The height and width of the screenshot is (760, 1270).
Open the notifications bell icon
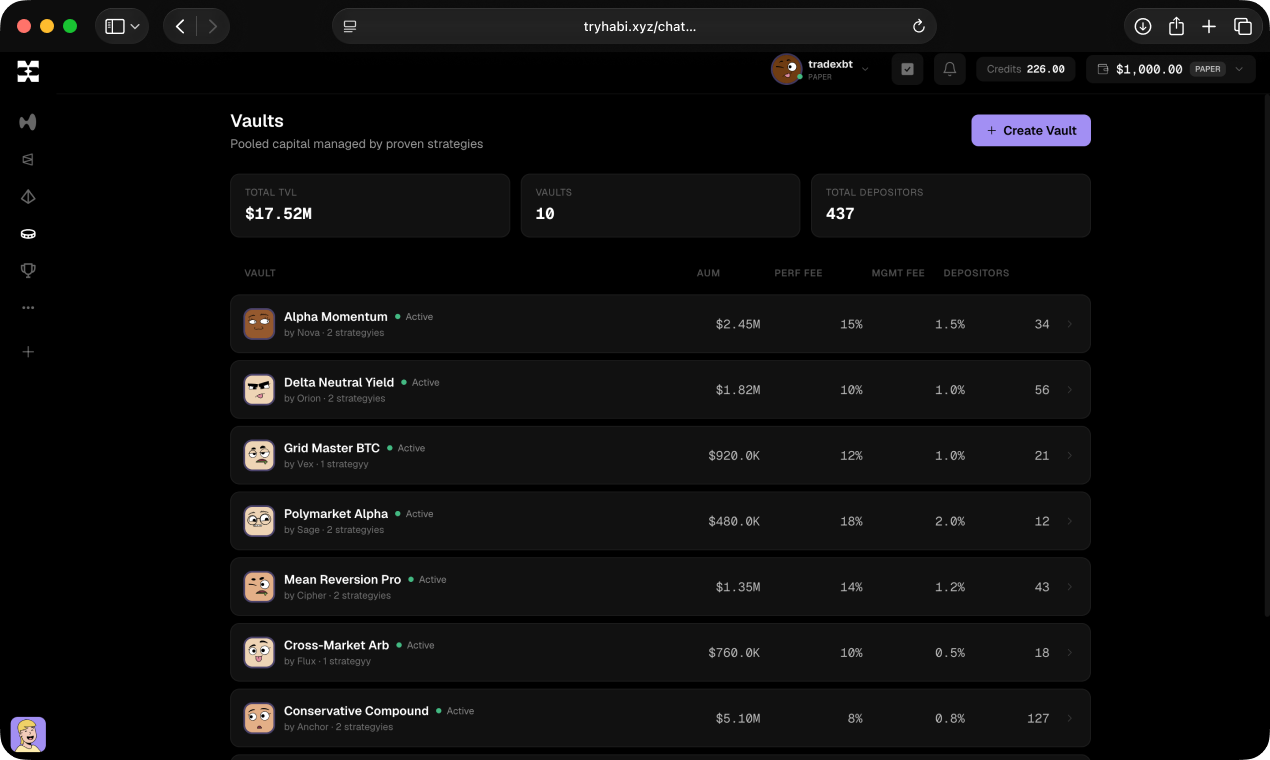pyautogui.click(x=950, y=69)
